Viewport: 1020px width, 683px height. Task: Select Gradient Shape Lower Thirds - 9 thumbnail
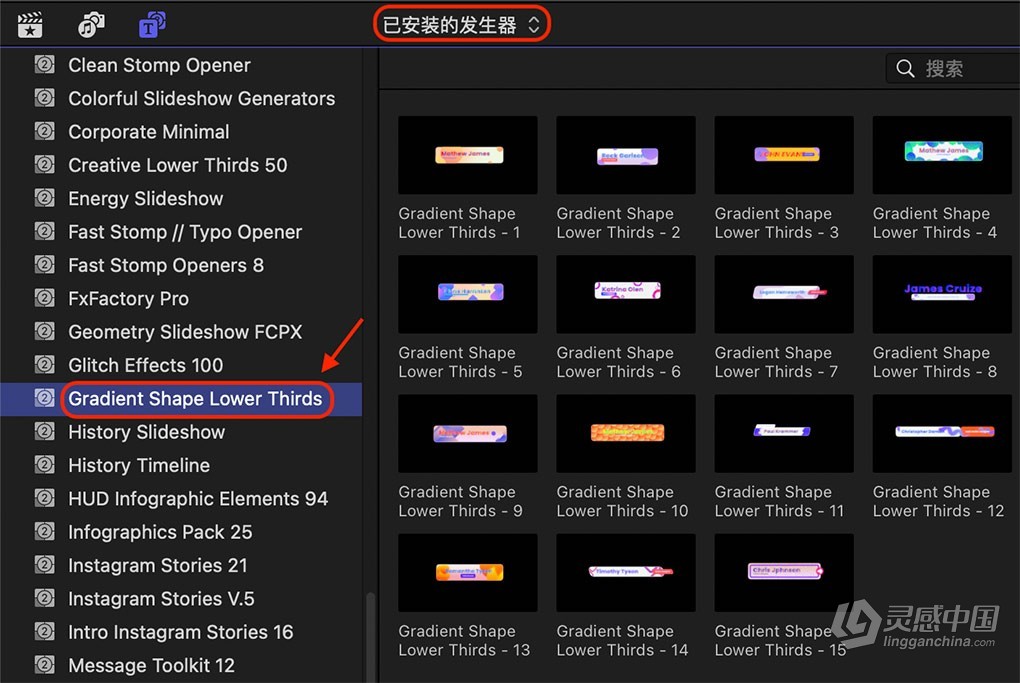click(468, 433)
